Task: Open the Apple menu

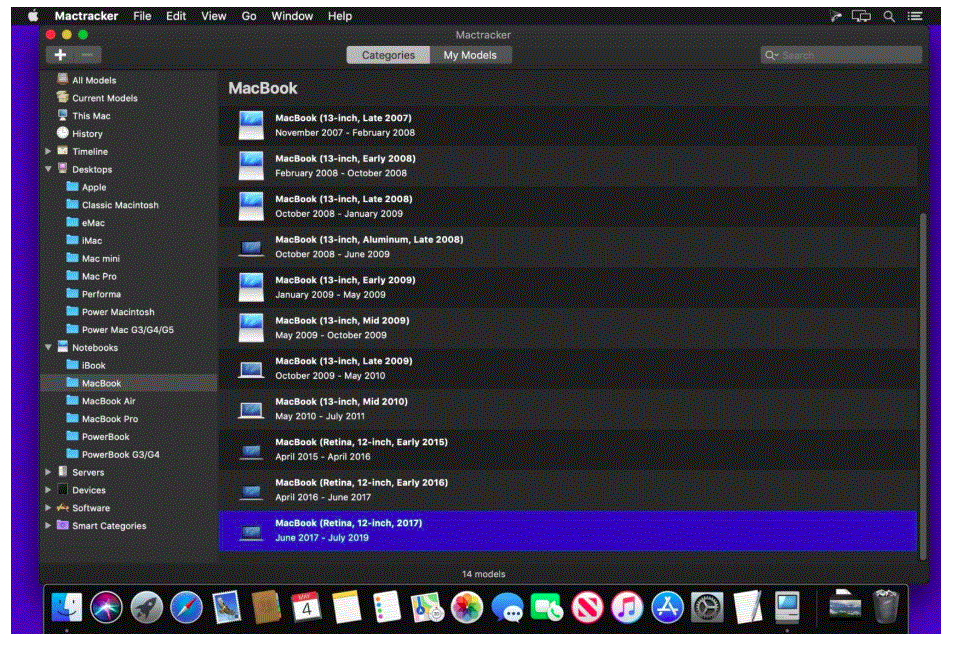Action: click(x=33, y=16)
